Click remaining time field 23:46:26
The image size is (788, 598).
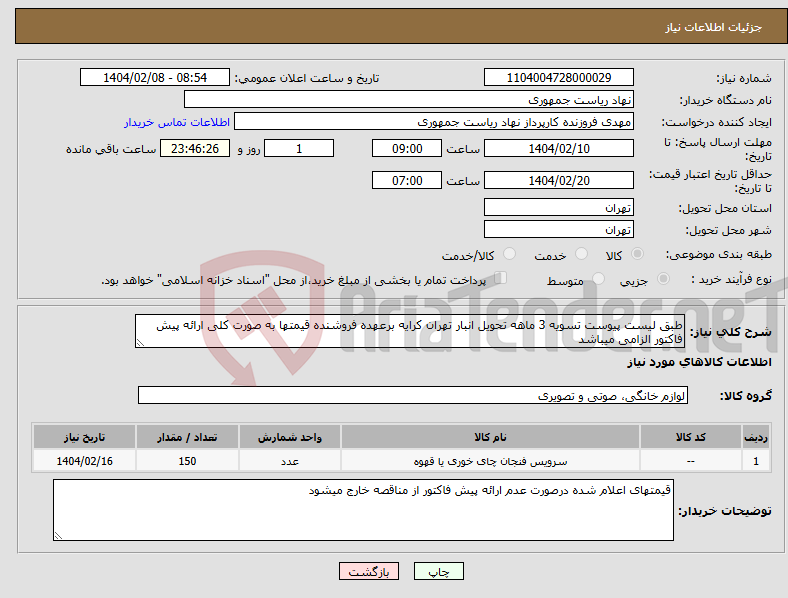click(x=195, y=149)
